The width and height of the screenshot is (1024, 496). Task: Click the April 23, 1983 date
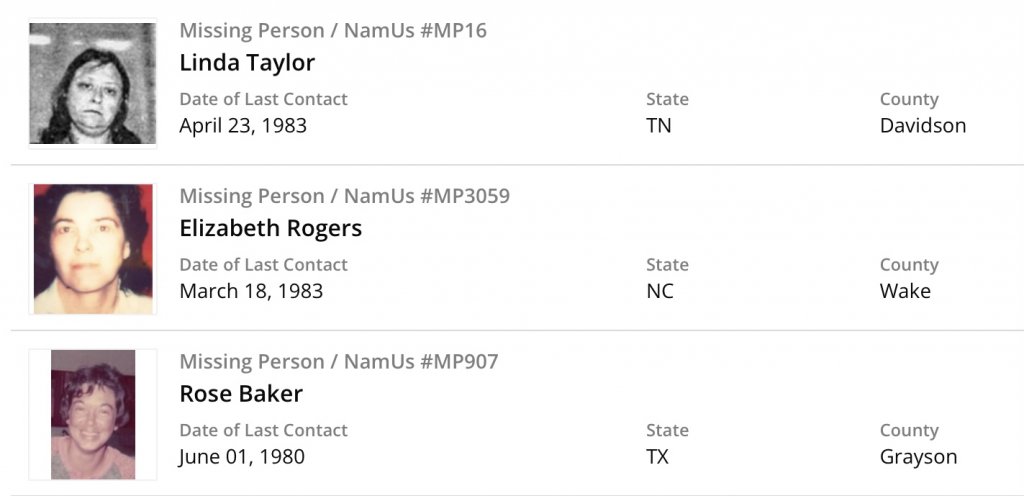coord(243,126)
